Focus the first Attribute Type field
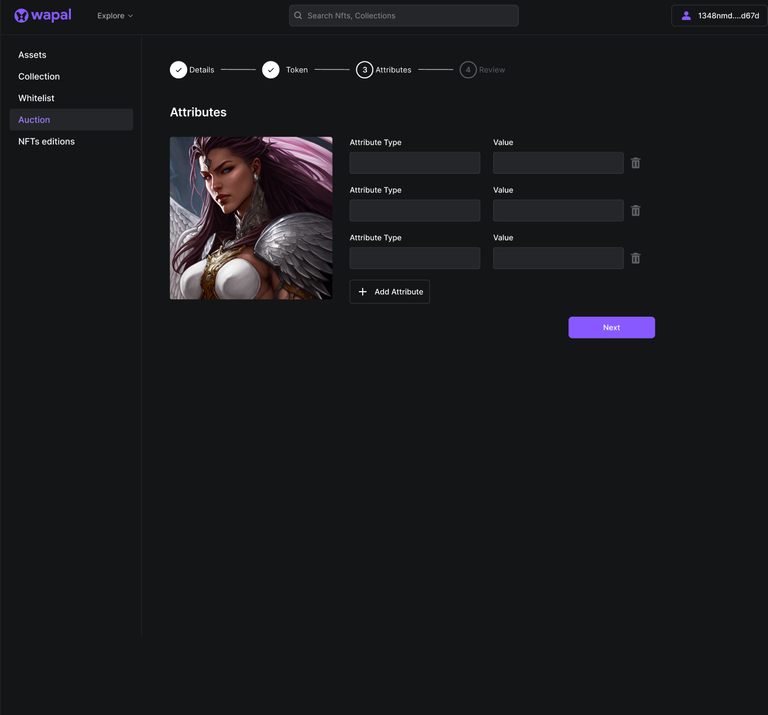The image size is (768, 715). point(415,163)
